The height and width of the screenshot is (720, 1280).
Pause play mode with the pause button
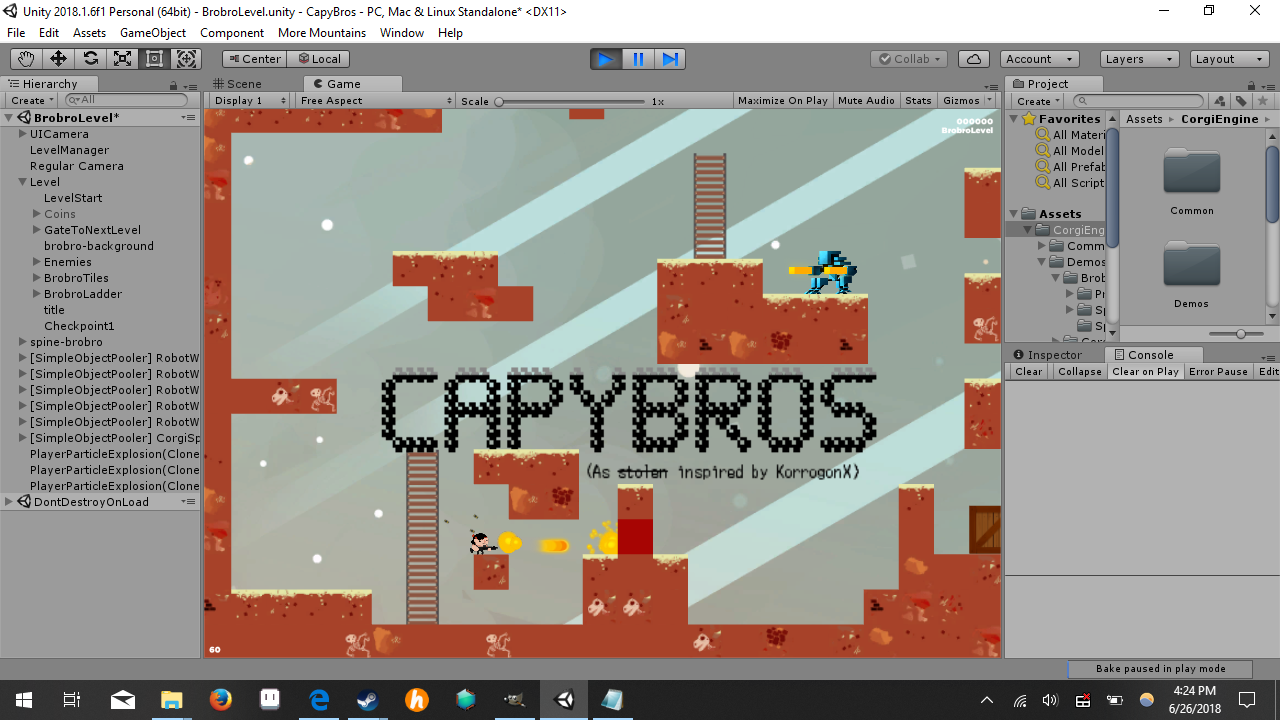(637, 58)
